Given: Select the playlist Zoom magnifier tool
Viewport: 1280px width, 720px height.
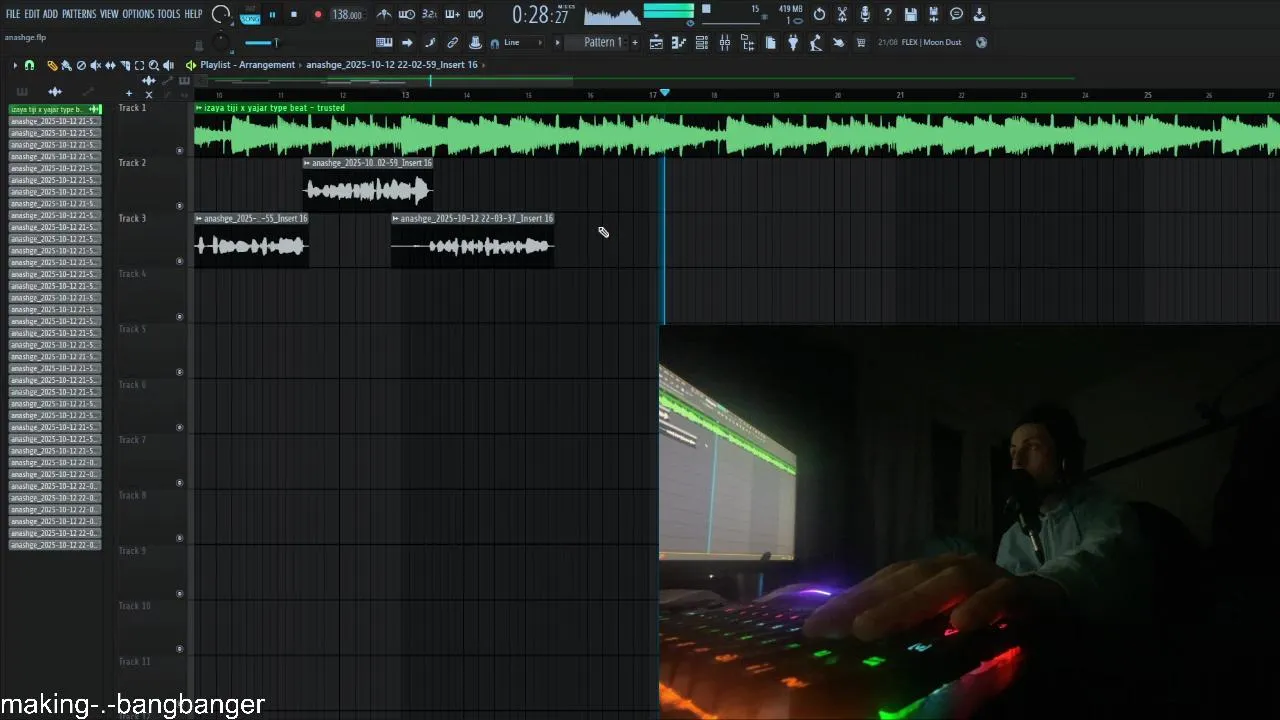Looking at the screenshot, I should (x=153, y=65).
